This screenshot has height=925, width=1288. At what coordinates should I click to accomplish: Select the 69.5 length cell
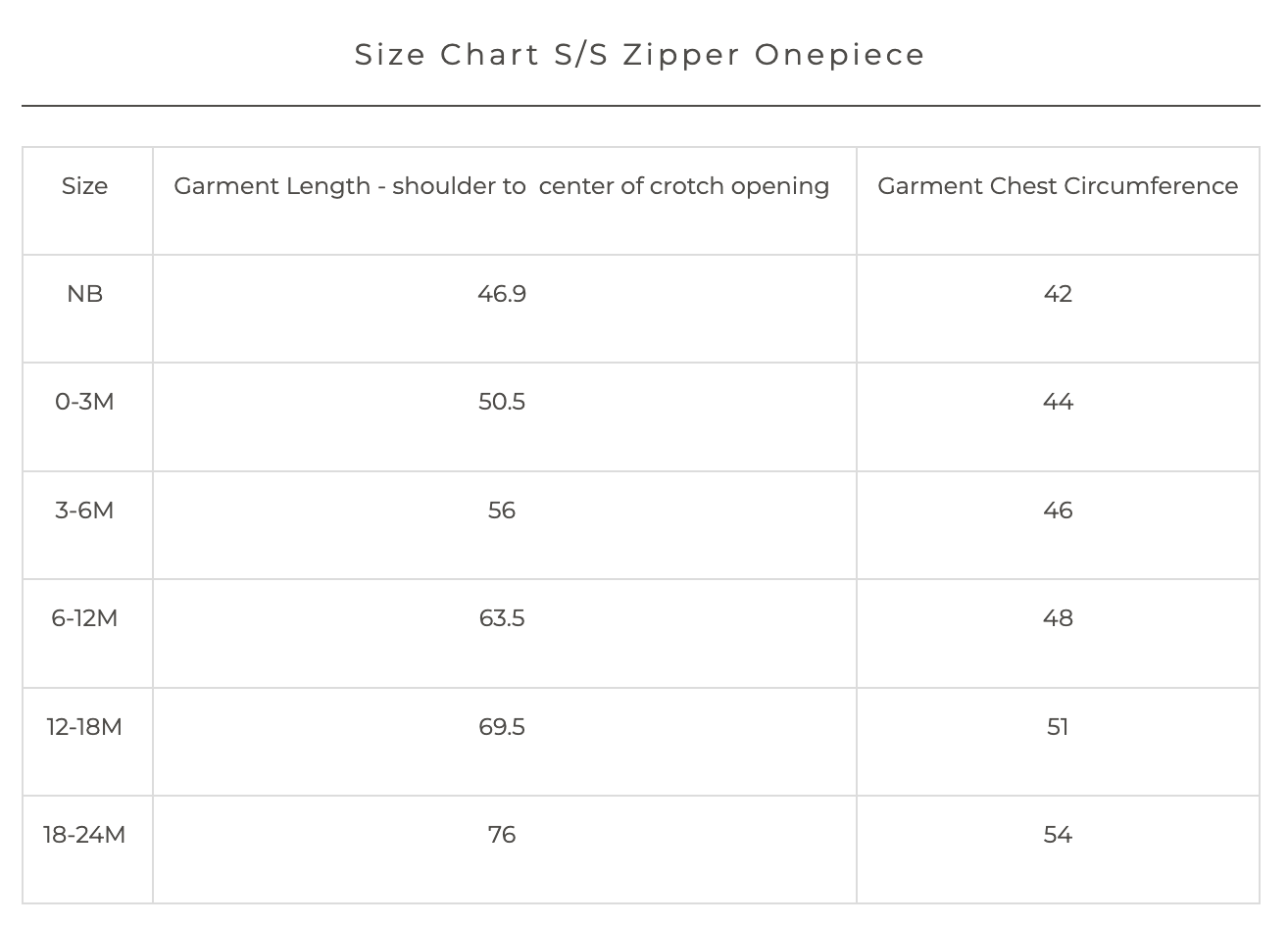tap(502, 727)
